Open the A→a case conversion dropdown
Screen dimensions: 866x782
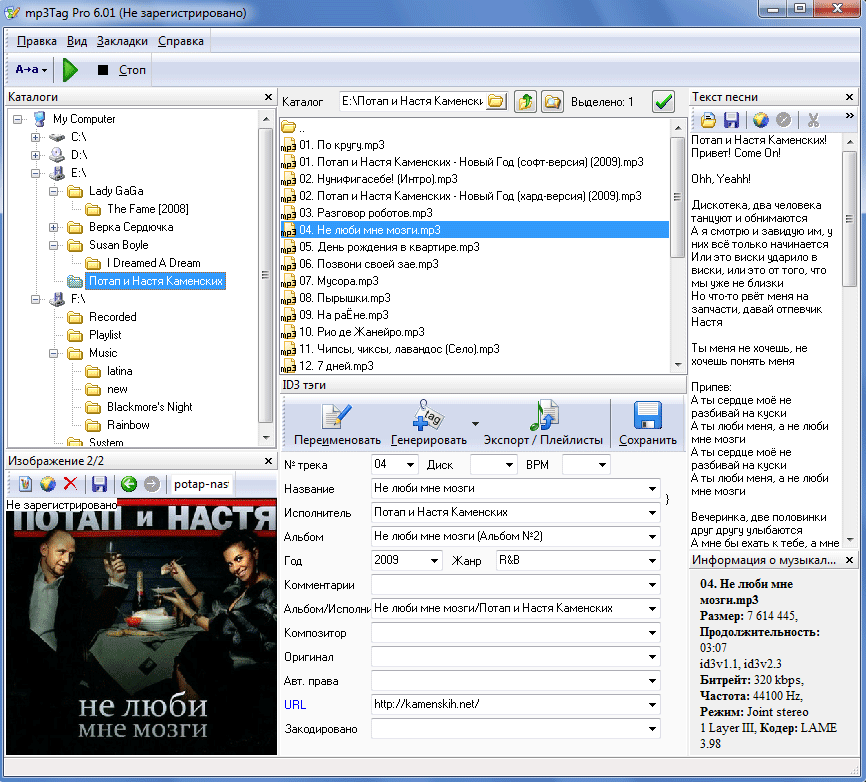[31, 70]
